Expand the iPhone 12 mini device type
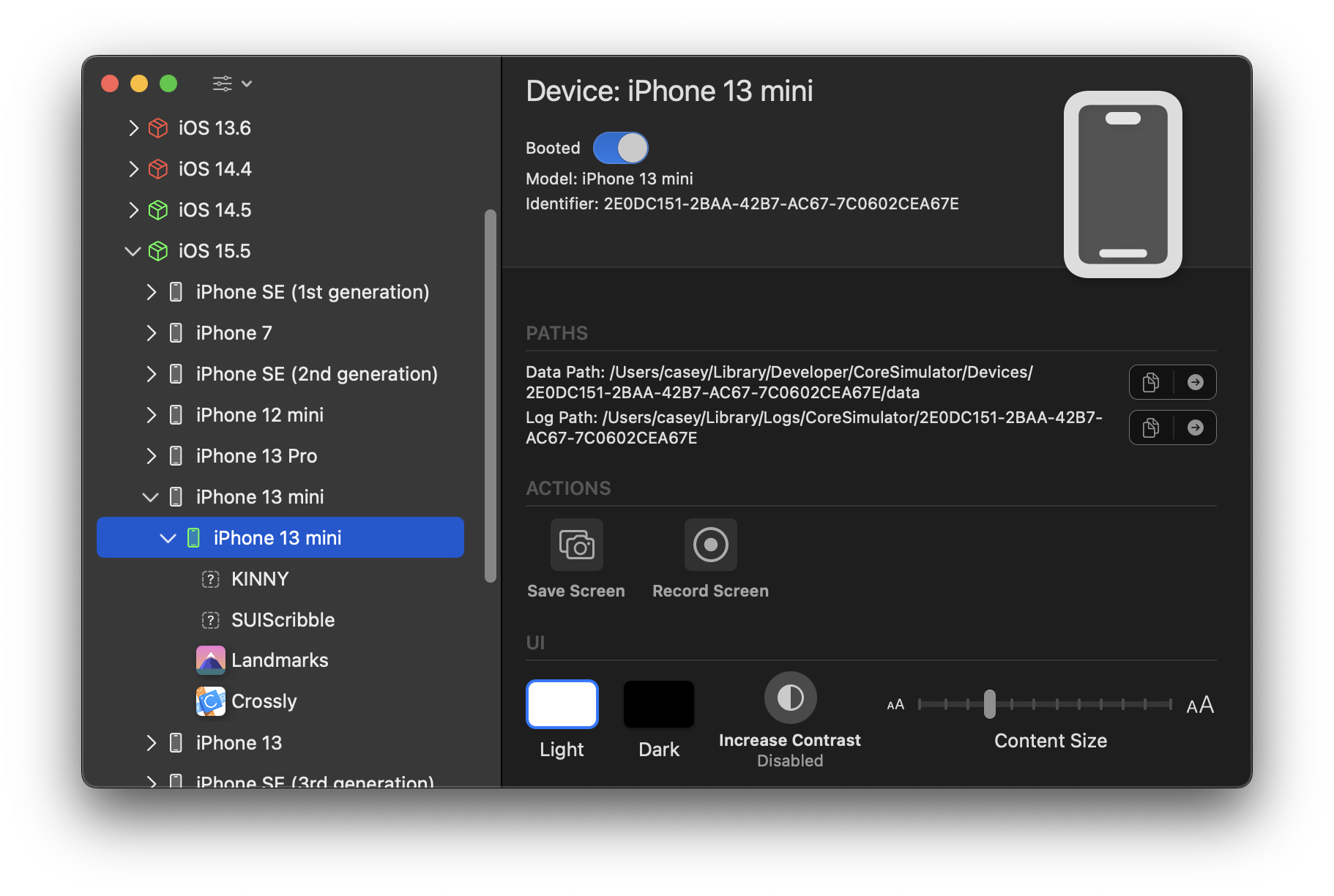1334x896 pixels. tap(151, 415)
